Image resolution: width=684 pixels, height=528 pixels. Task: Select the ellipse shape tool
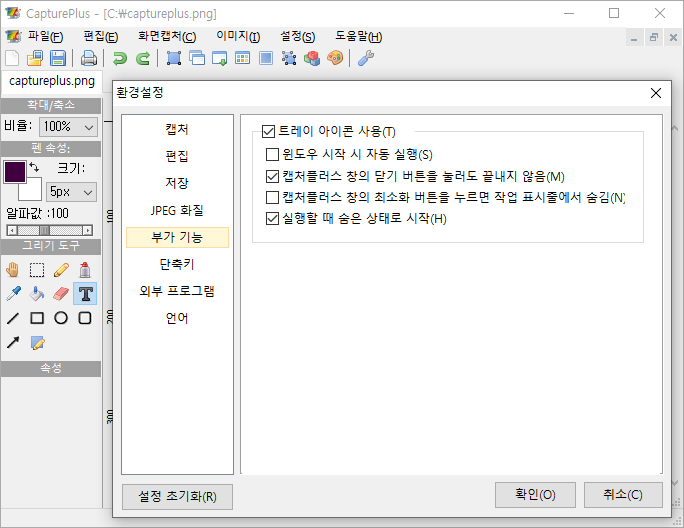(61, 318)
